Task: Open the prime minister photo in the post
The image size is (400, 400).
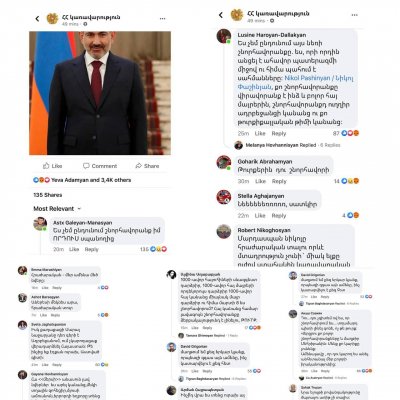Action: tap(100, 93)
